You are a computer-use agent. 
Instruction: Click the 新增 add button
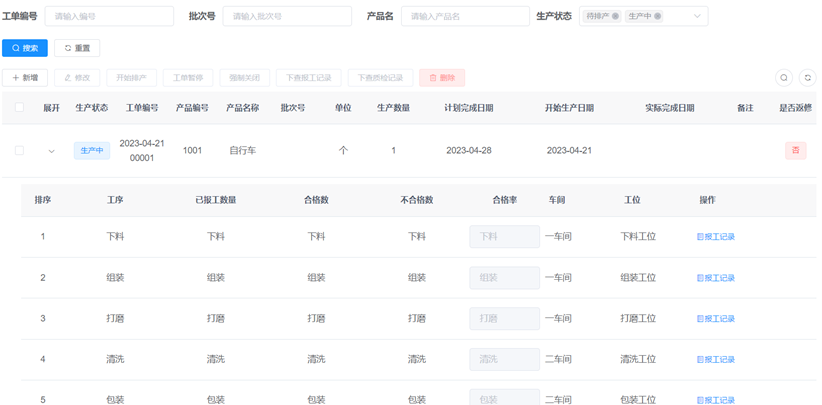point(25,77)
